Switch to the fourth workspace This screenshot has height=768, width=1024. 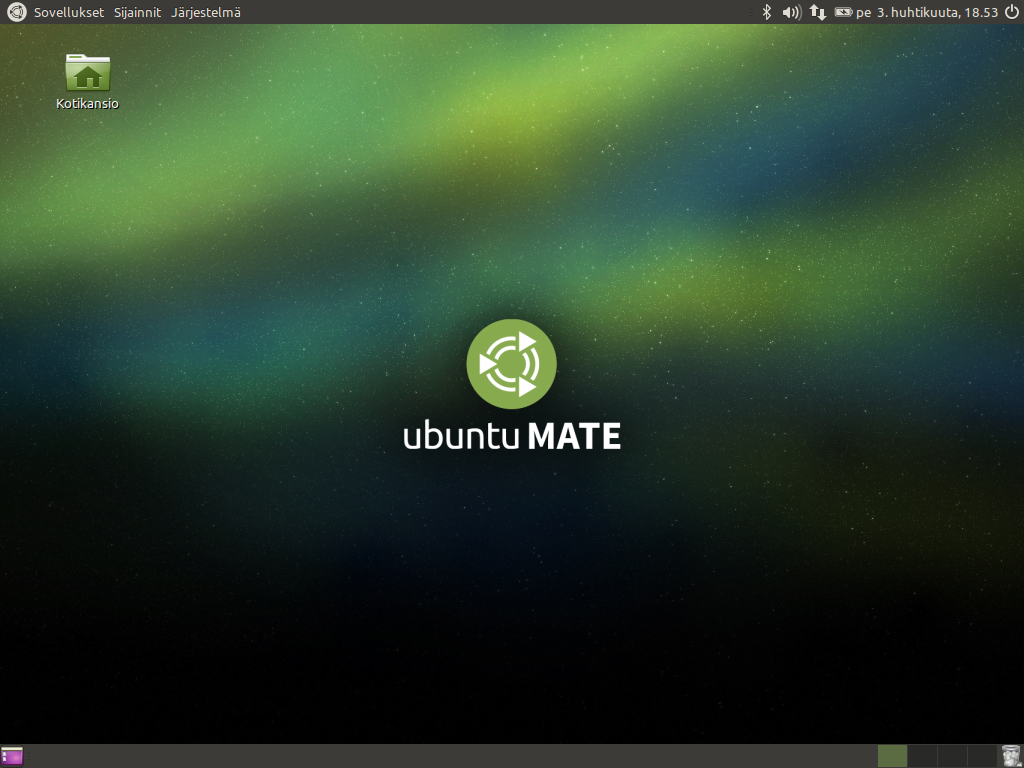pos(981,756)
